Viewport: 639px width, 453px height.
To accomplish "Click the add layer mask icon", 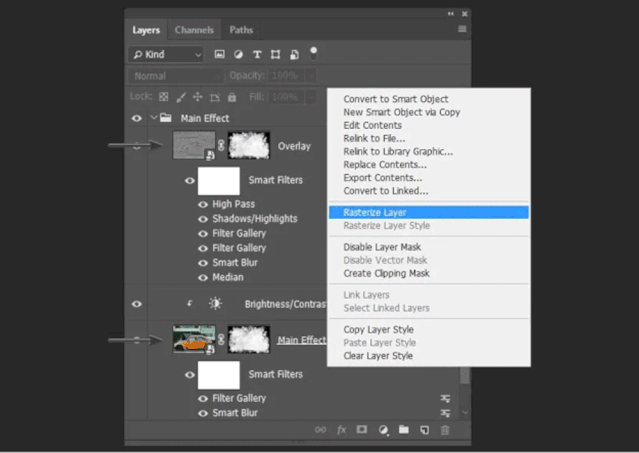I will tap(362, 429).
